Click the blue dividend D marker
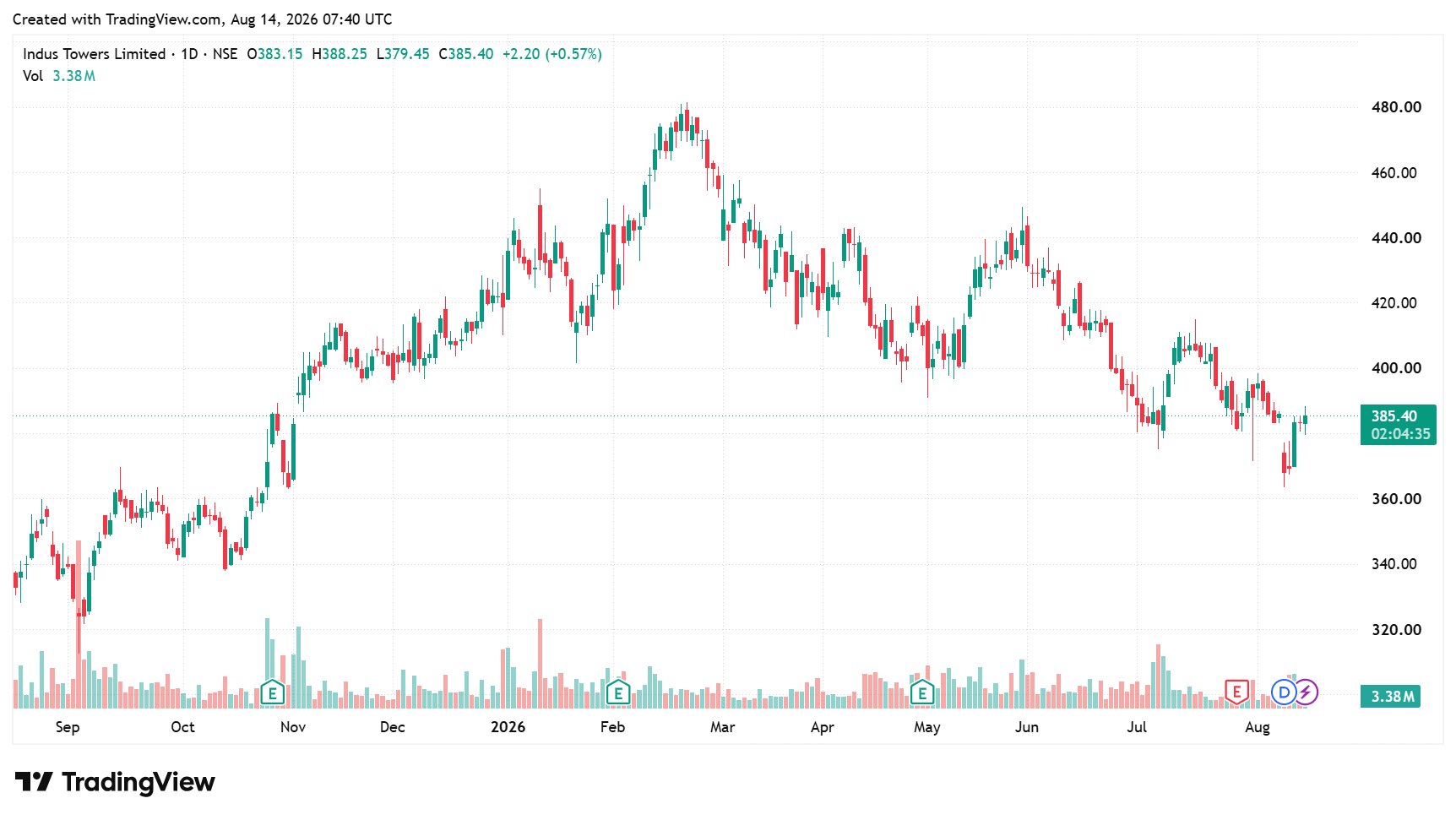 point(1284,692)
